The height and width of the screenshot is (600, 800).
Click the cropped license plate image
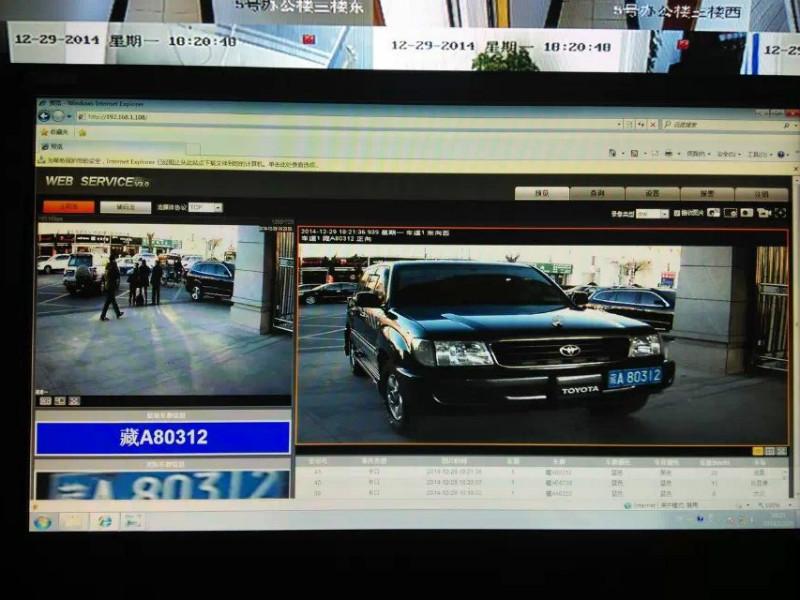163,485
